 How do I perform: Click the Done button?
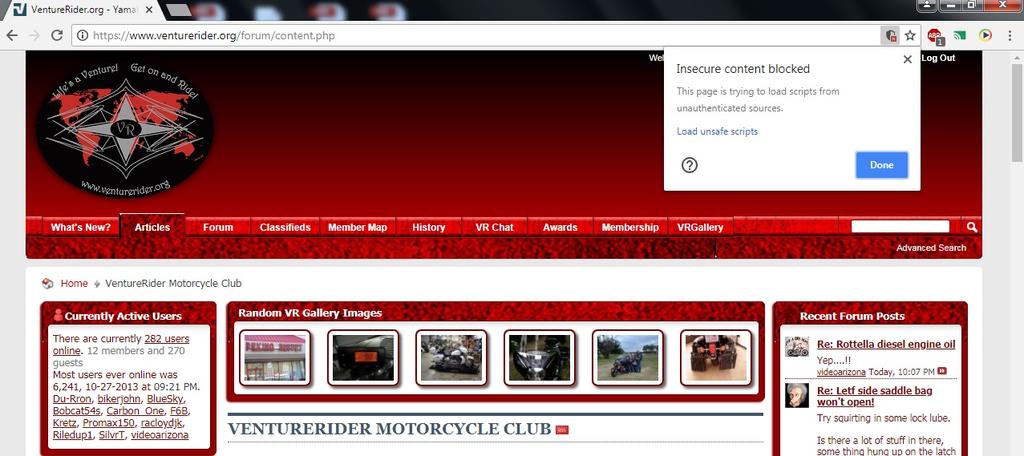point(882,165)
